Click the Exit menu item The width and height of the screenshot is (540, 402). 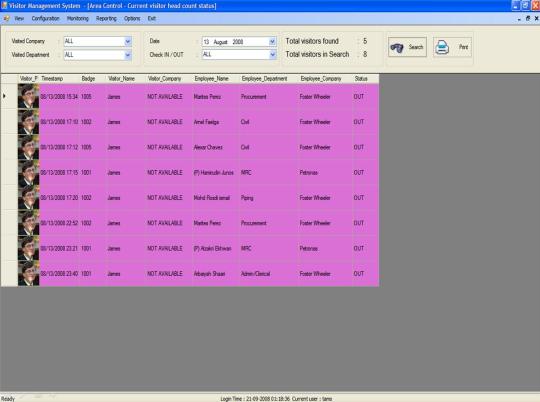click(152, 18)
